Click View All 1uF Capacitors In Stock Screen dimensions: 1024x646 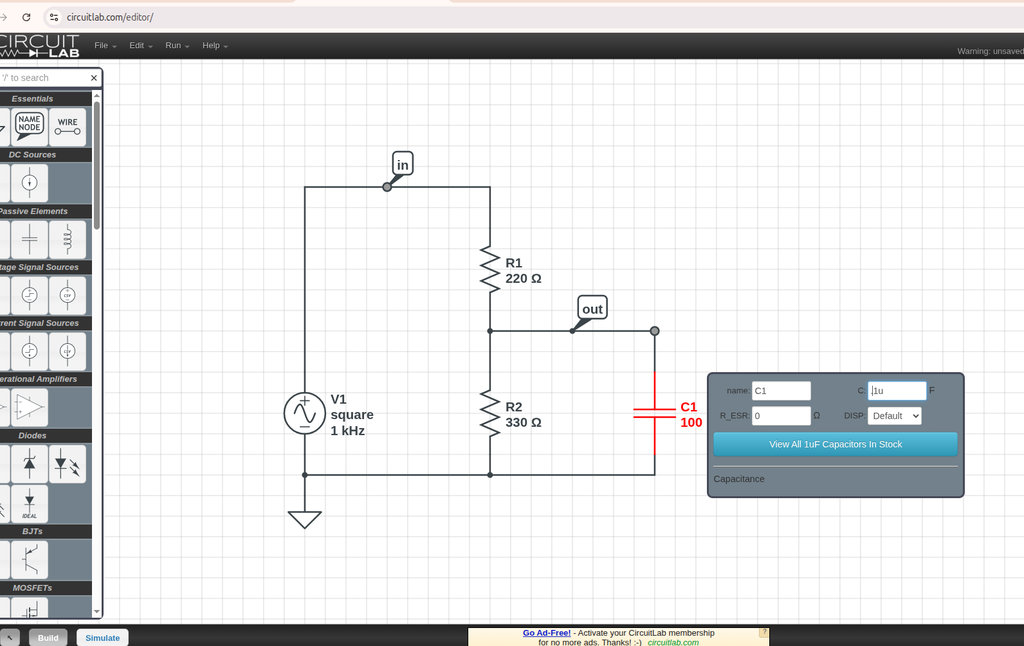[835, 444]
